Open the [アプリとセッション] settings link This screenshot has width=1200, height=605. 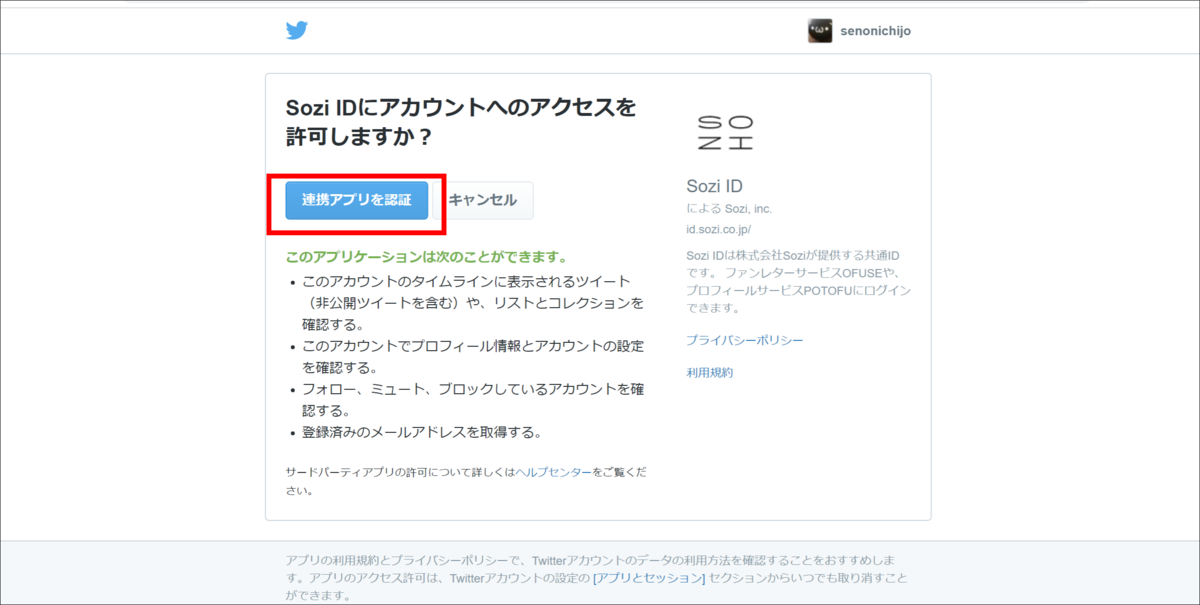[x=649, y=578]
